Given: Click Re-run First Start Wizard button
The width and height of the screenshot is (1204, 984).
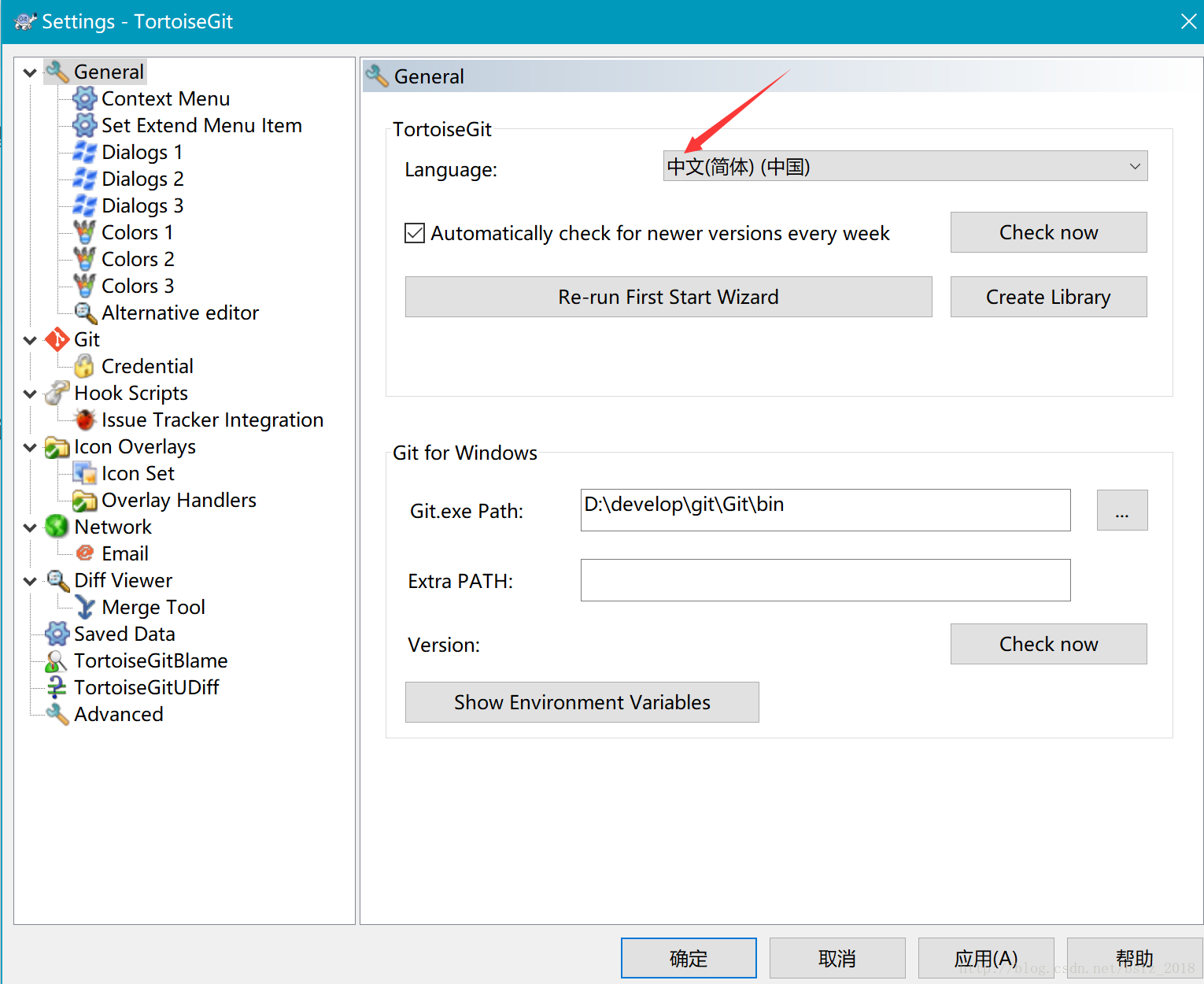Looking at the screenshot, I should 668,297.
